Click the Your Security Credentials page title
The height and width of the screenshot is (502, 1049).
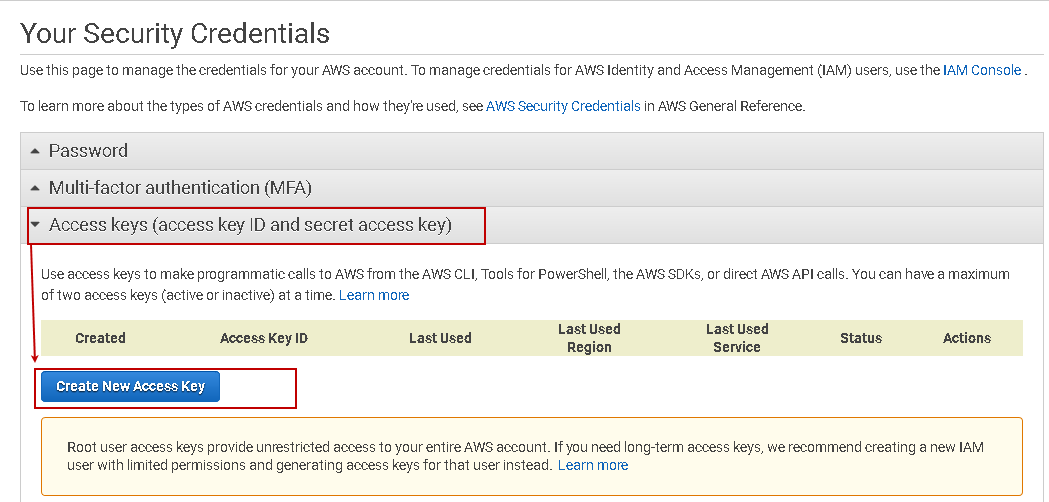tap(175, 33)
